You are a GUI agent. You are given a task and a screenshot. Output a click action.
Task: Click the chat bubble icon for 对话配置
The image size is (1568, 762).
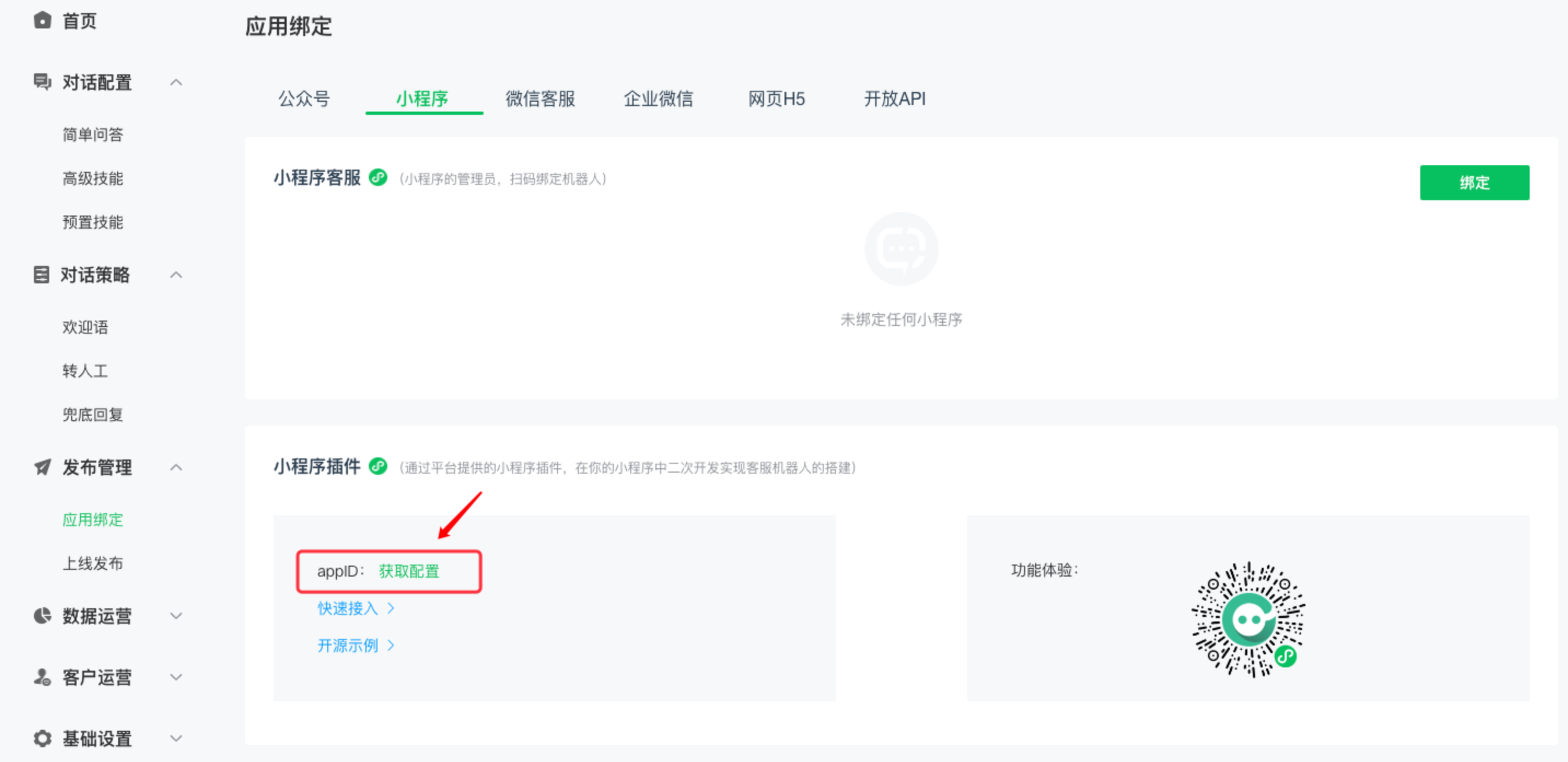coord(42,82)
